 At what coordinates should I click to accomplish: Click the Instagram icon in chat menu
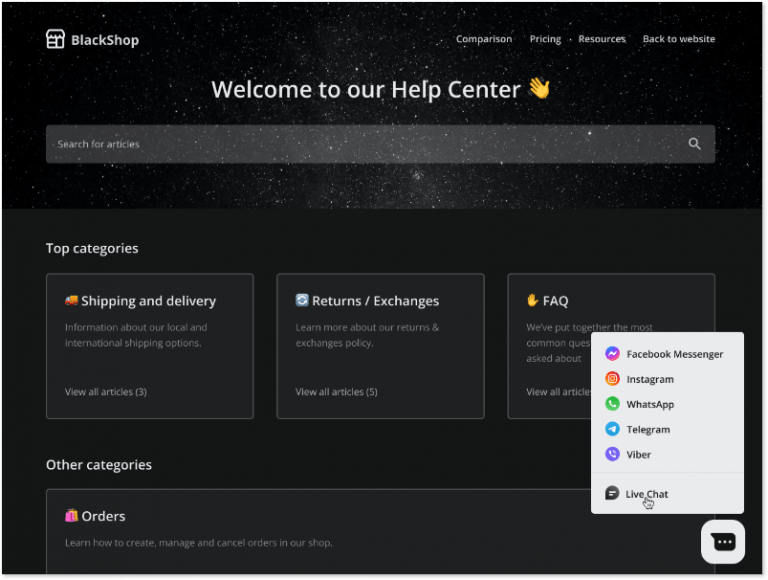[612, 379]
